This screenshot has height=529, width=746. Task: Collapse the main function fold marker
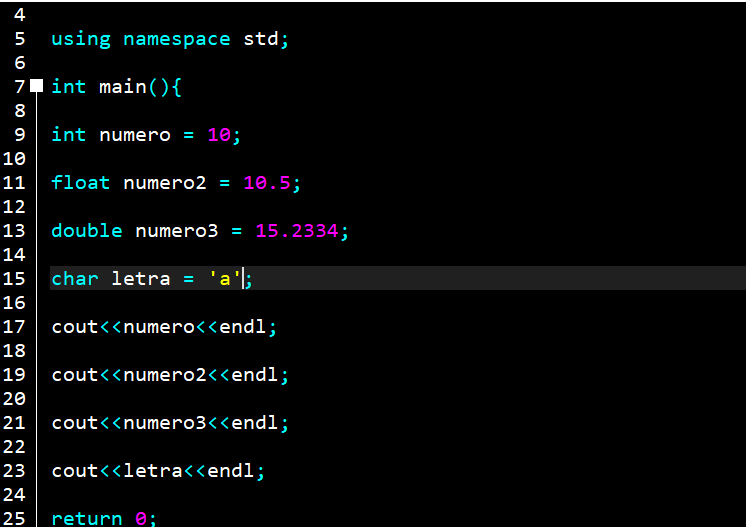click(x=37, y=86)
